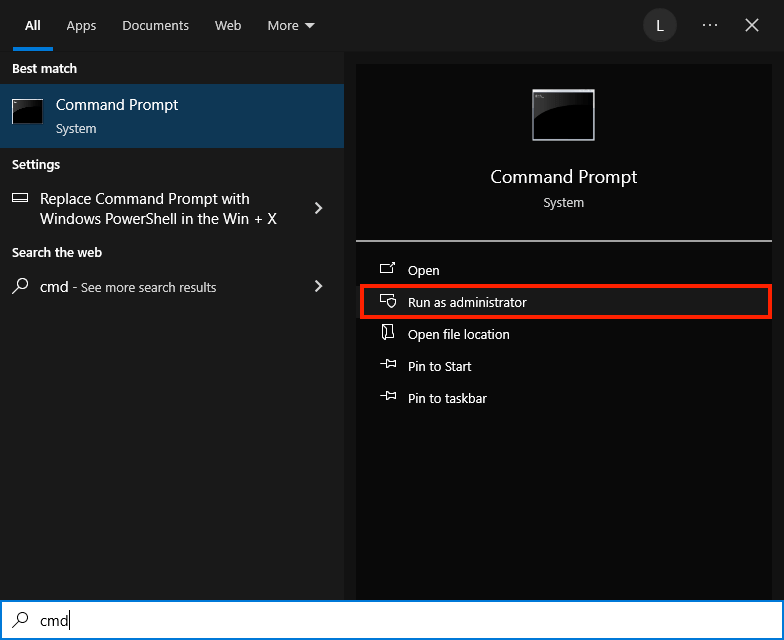Screen dimensions: 784x640
Task: Open the three-dot options menu
Action: [710, 26]
